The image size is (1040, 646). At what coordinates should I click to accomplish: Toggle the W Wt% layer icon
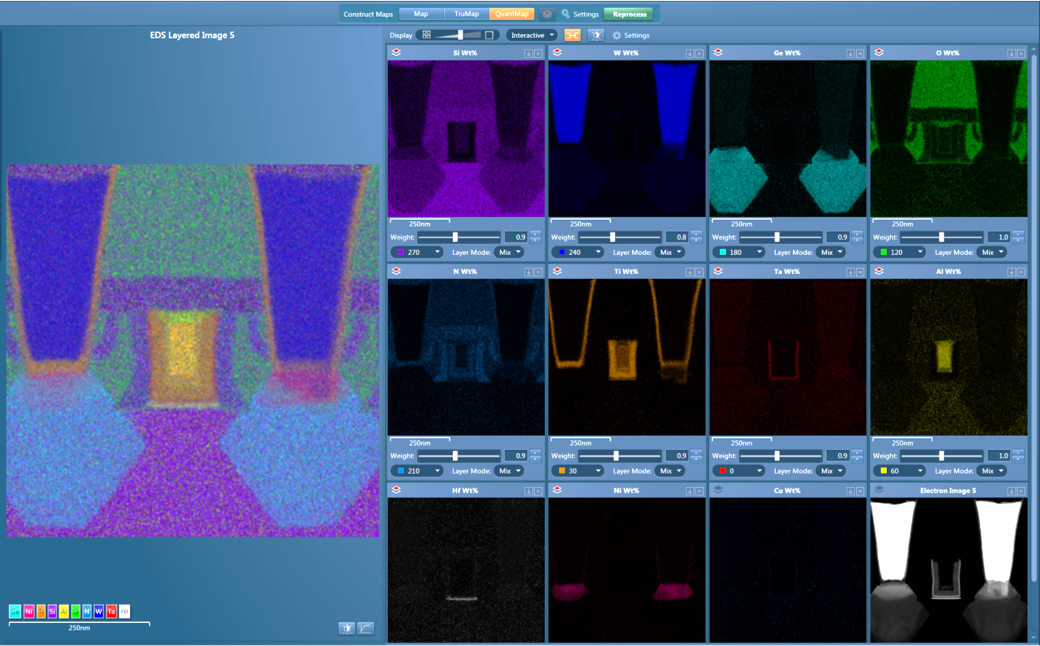(x=557, y=53)
